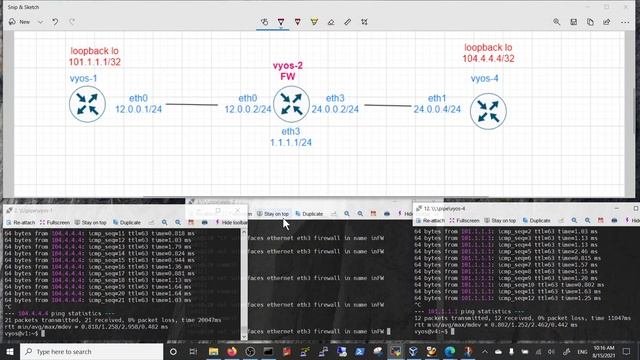The width and height of the screenshot is (640, 360).
Task: Toggle Stay on top in vyos-1 terminal
Action: point(90,222)
